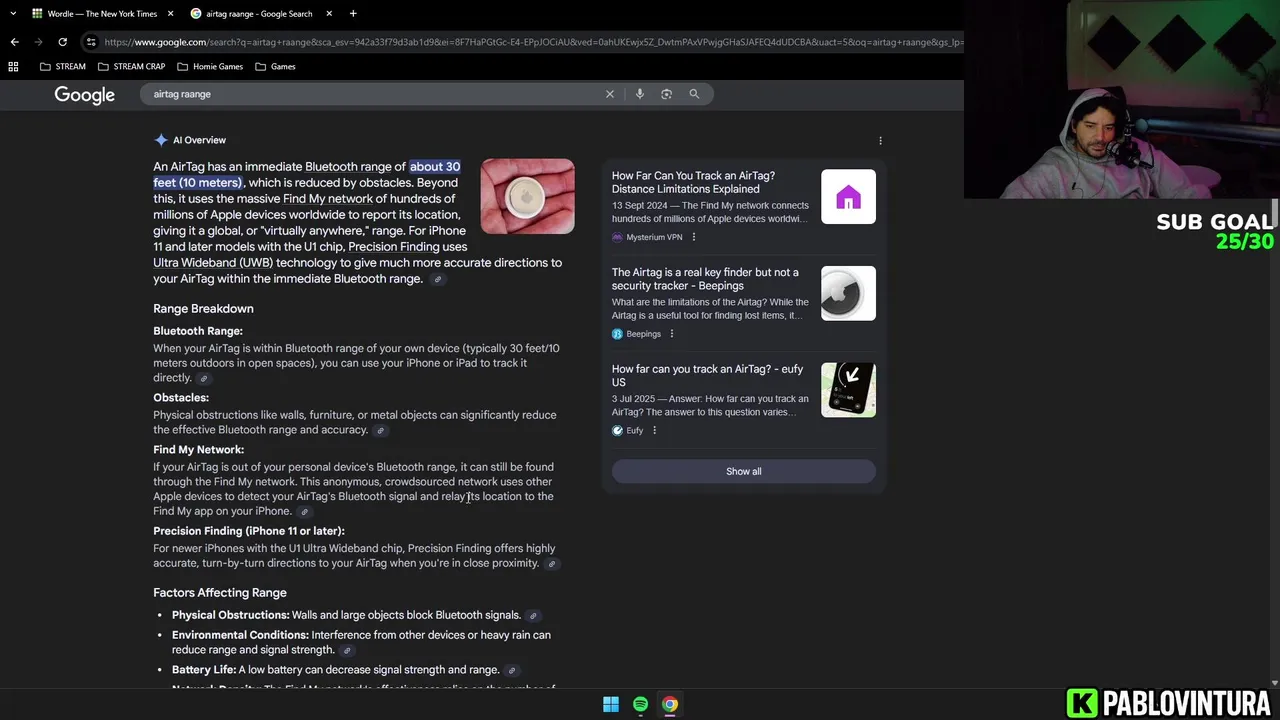Open source link after Environmental Conditions bullet

click(x=347, y=651)
